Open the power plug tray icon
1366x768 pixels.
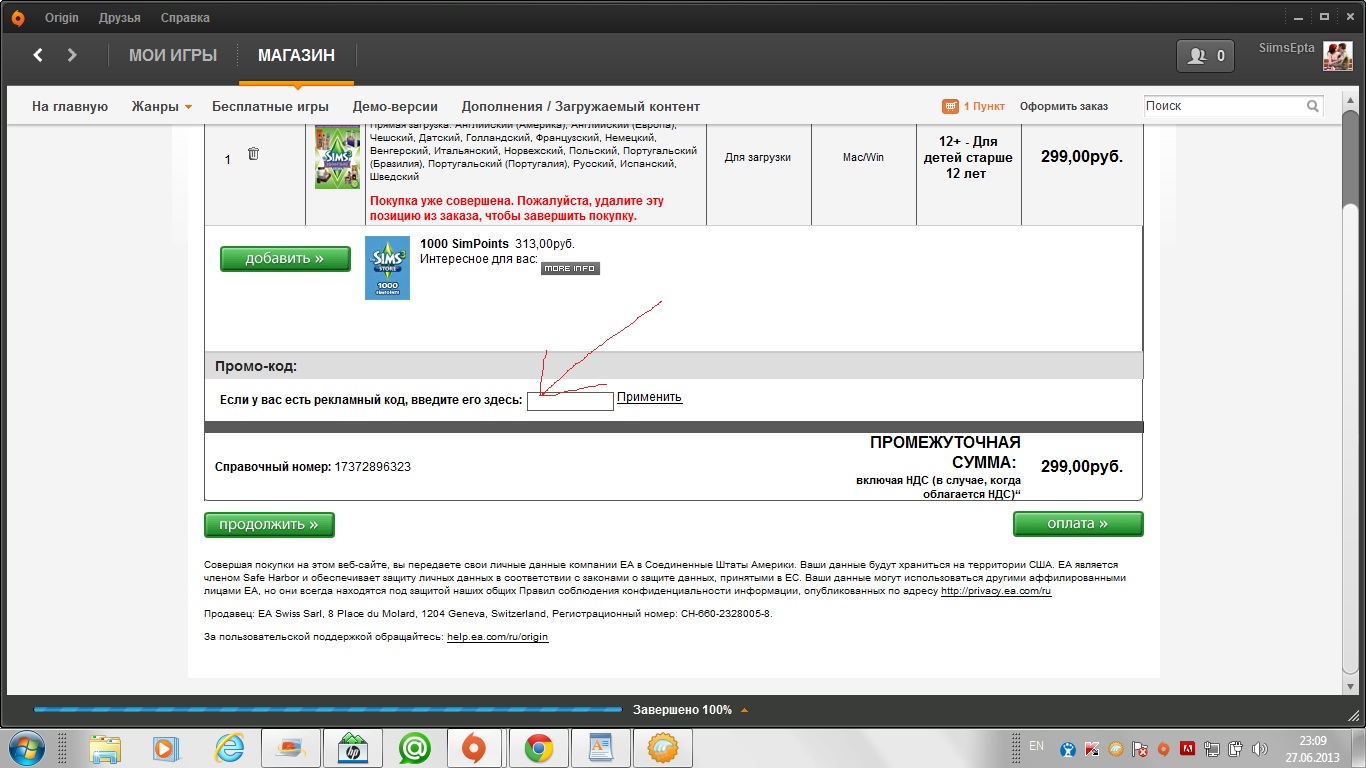(1235, 748)
